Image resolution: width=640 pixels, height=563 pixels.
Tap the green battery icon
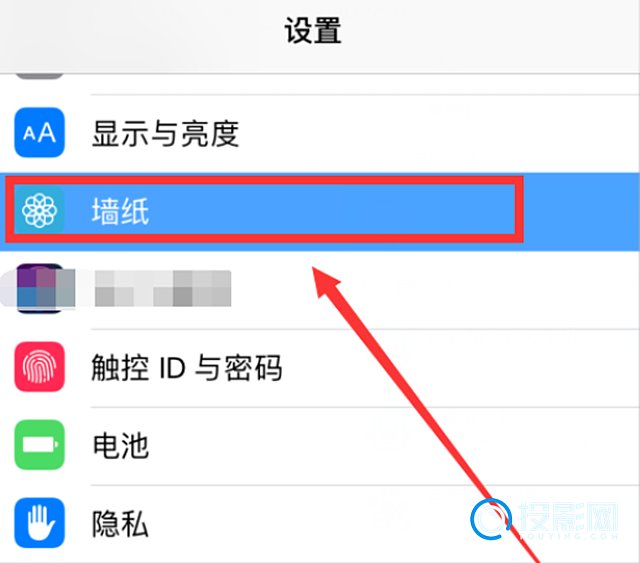tap(40, 445)
